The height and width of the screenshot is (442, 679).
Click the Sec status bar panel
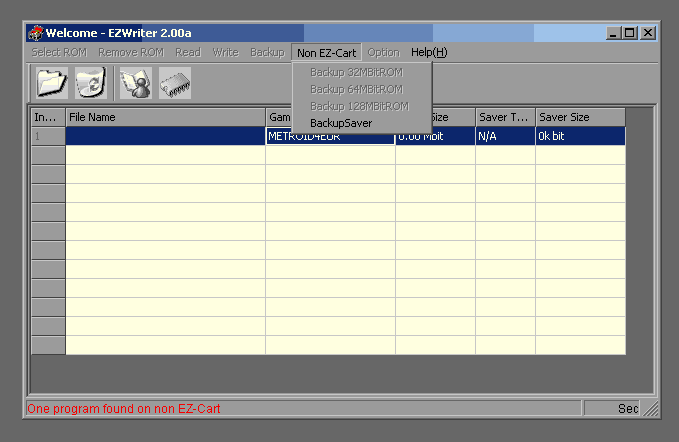(x=611, y=408)
